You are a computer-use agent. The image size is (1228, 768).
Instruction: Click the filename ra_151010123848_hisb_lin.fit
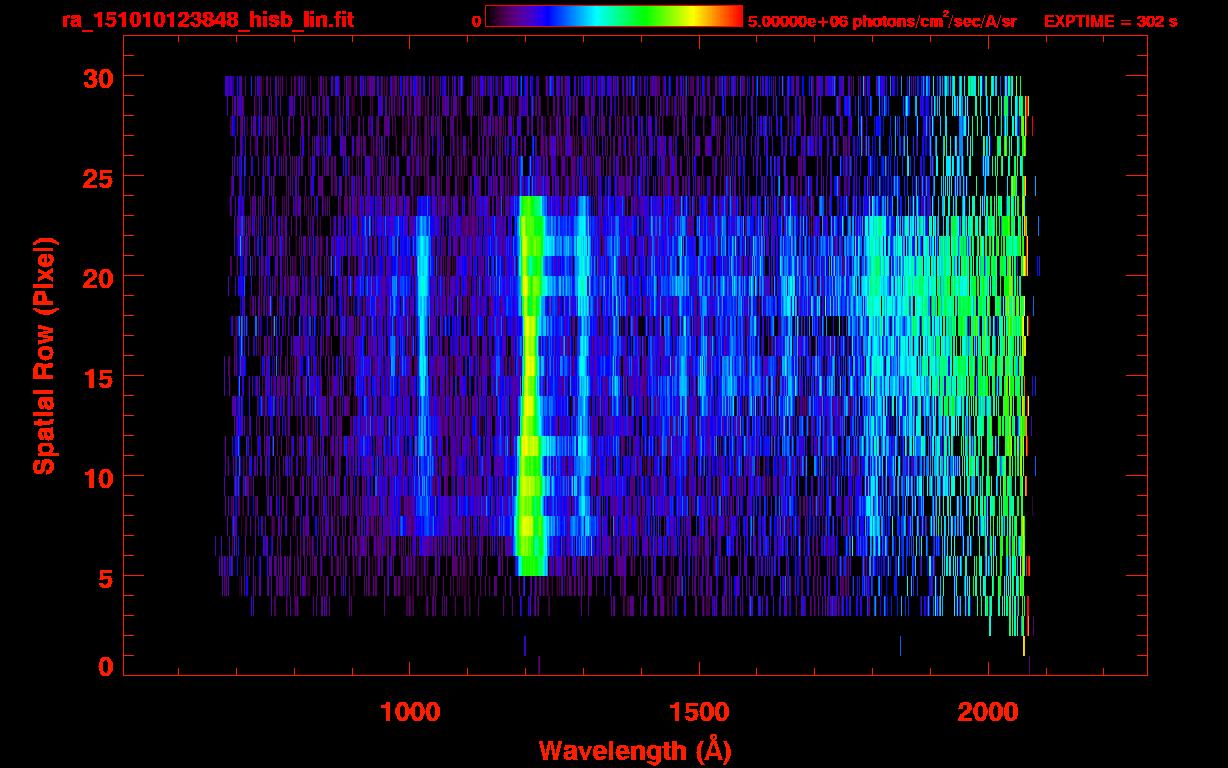click(208, 20)
